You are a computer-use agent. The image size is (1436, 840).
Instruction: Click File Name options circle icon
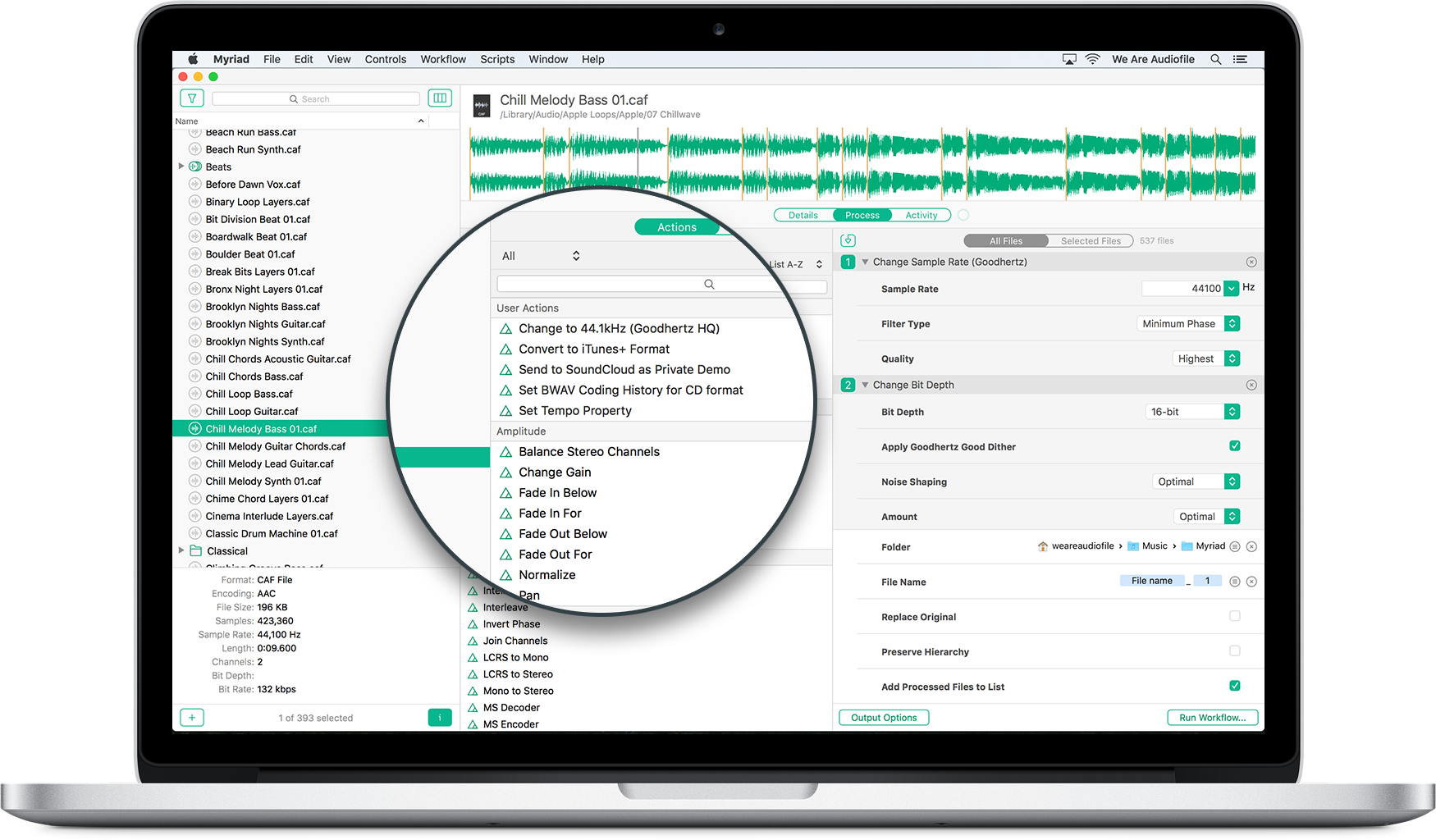pos(1235,582)
